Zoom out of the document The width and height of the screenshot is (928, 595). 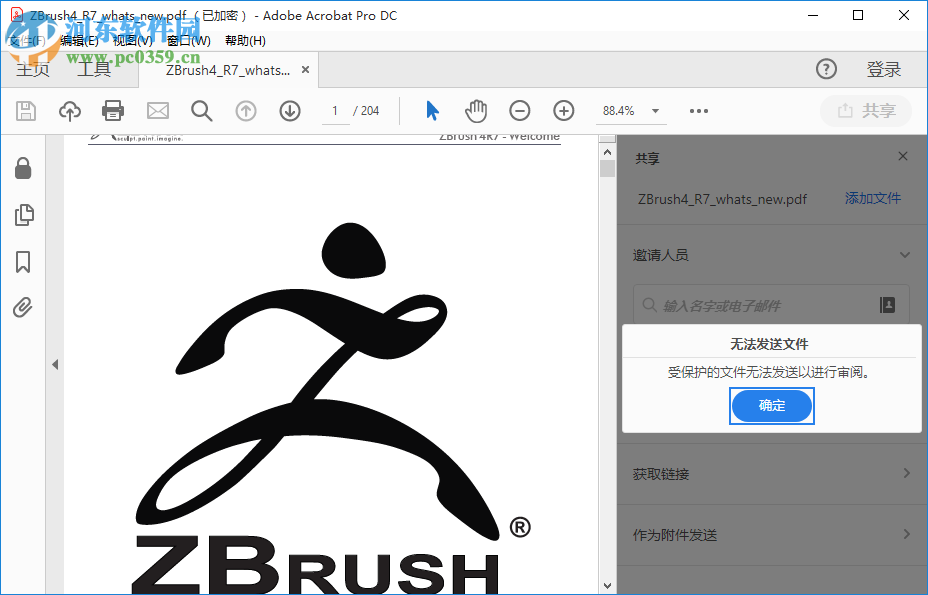(519, 110)
